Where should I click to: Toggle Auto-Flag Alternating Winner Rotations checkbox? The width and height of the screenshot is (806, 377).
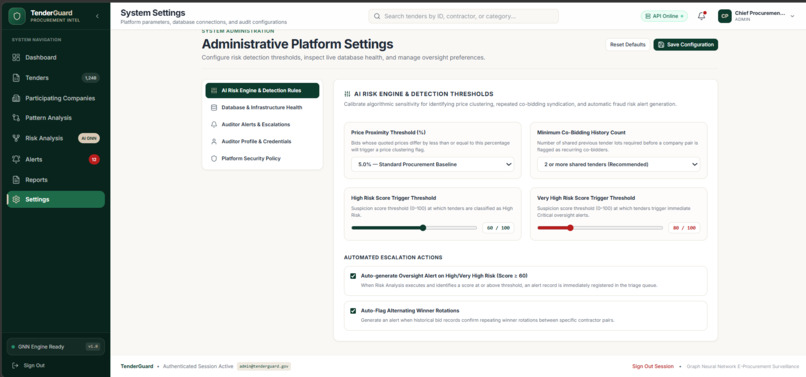pyautogui.click(x=353, y=311)
